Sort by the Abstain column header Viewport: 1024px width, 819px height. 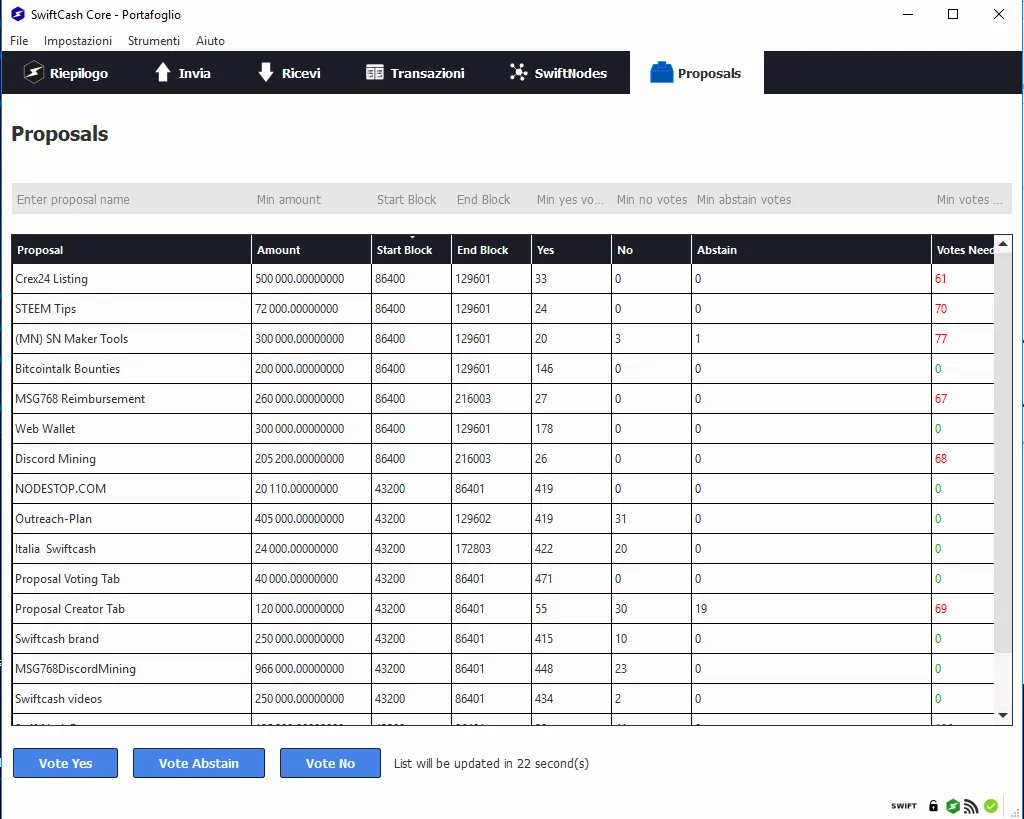point(811,249)
